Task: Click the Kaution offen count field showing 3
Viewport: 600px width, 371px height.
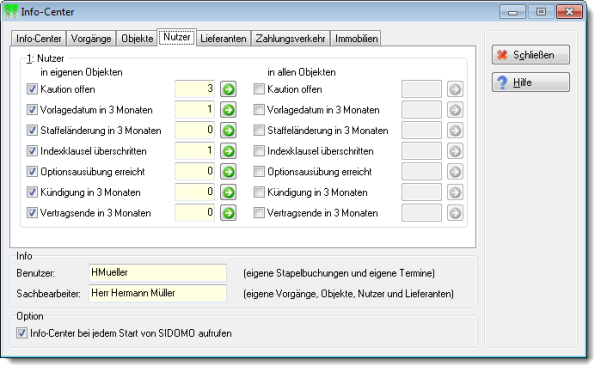Action: coord(195,89)
